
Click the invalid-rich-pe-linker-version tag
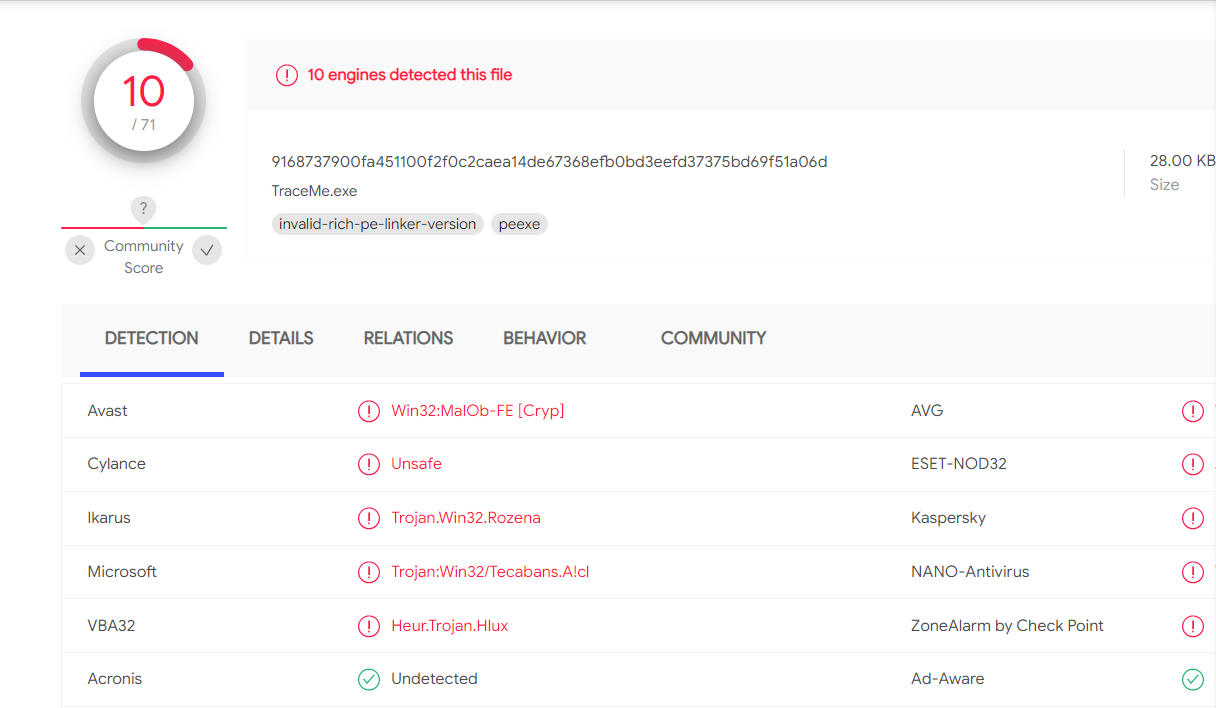click(x=378, y=224)
